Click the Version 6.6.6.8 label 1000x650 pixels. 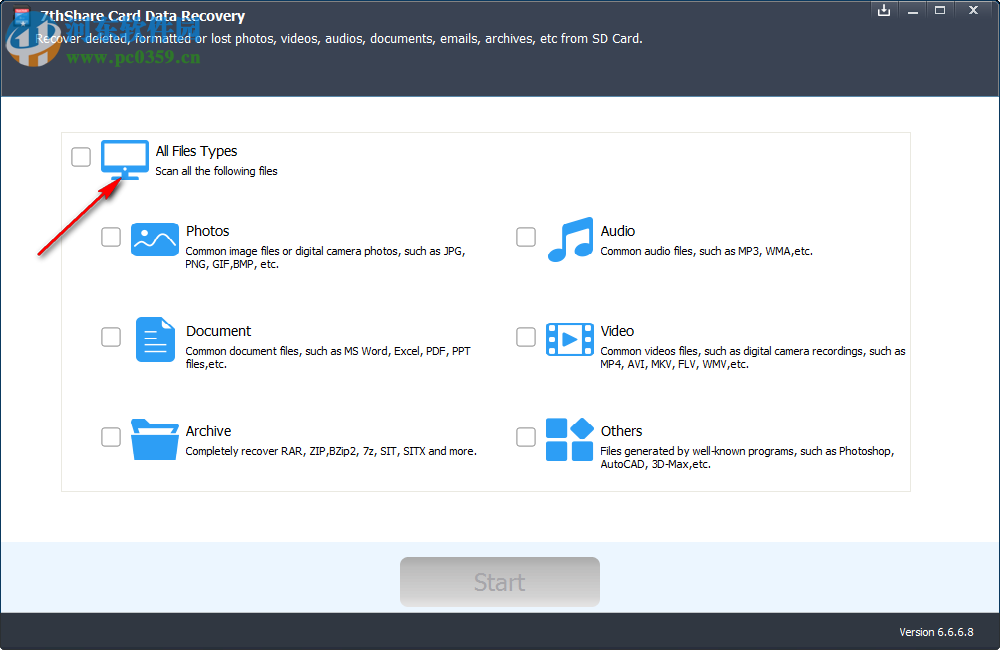click(936, 632)
